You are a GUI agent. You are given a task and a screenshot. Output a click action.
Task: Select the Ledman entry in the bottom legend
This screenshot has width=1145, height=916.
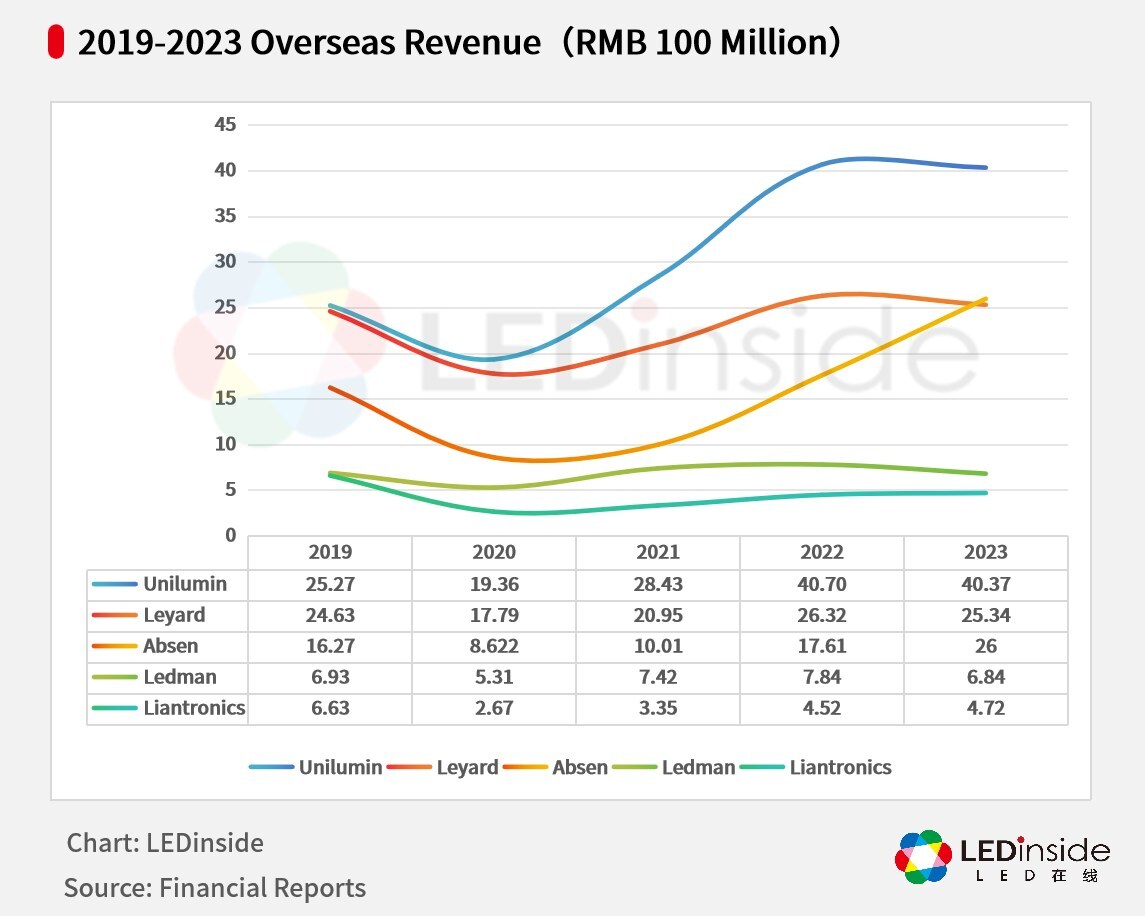(697, 767)
